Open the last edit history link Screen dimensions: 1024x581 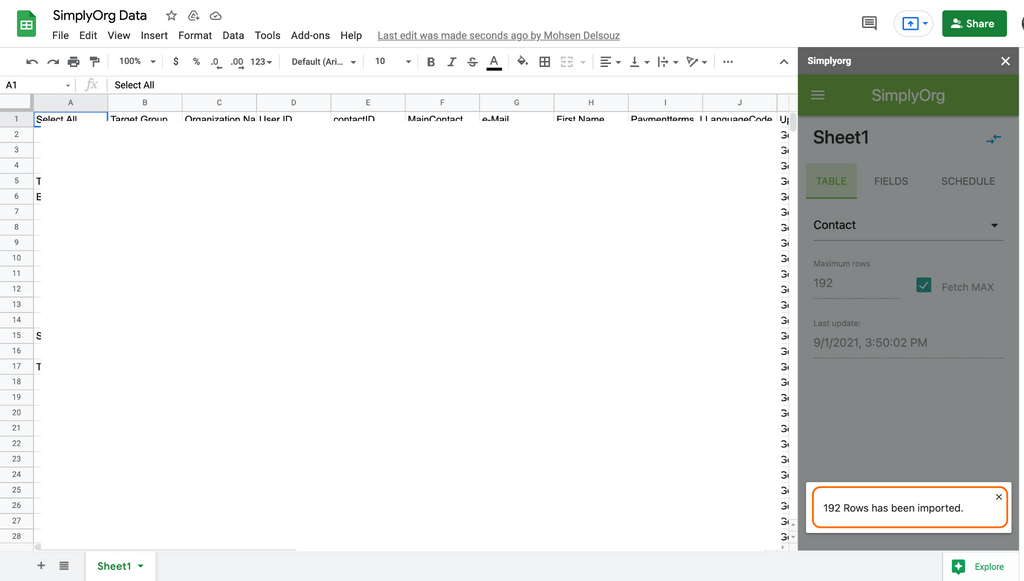click(x=498, y=35)
